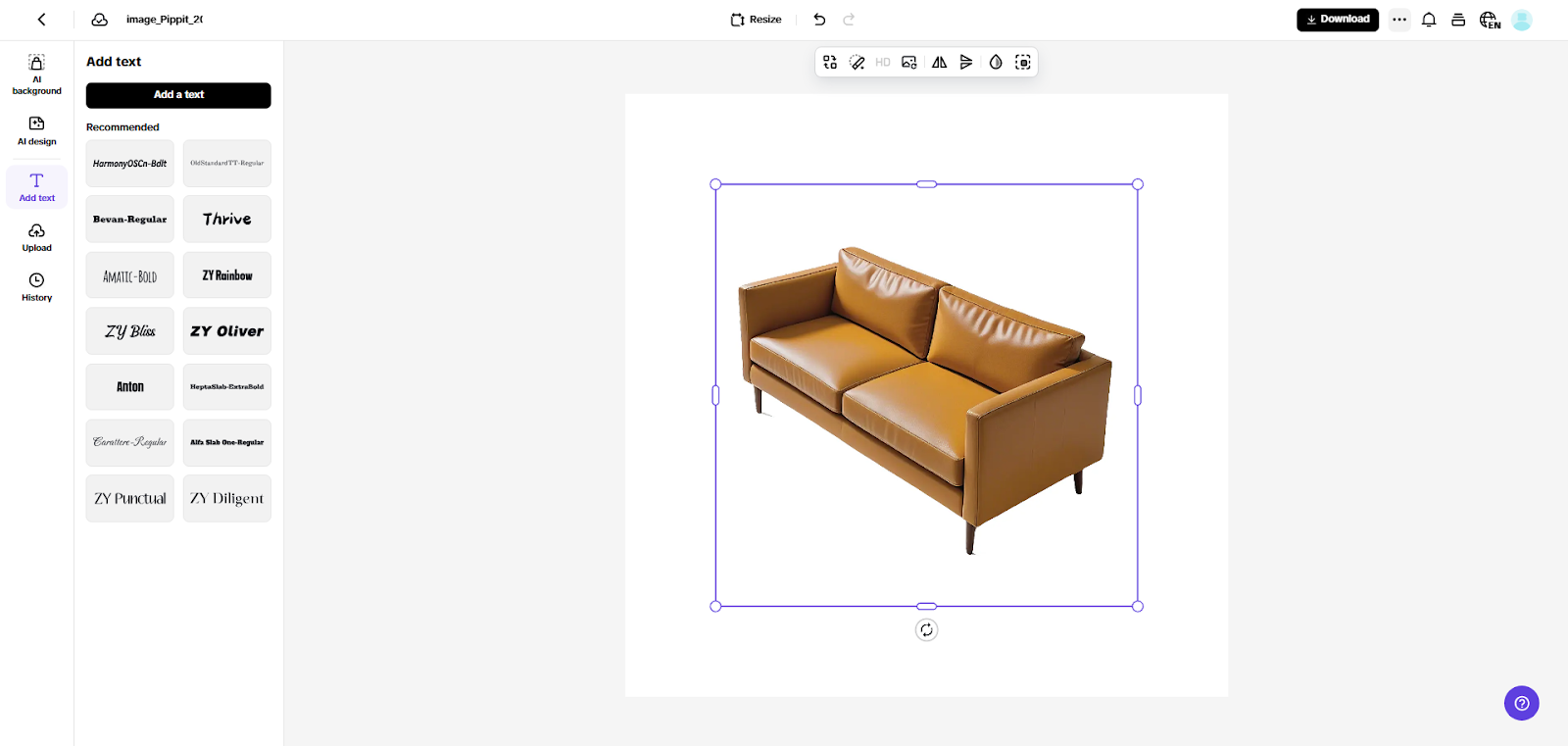The height and width of the screenshot is (746, 1568).
Task: Use the Anton font preset
Action: tap(130, 387)
